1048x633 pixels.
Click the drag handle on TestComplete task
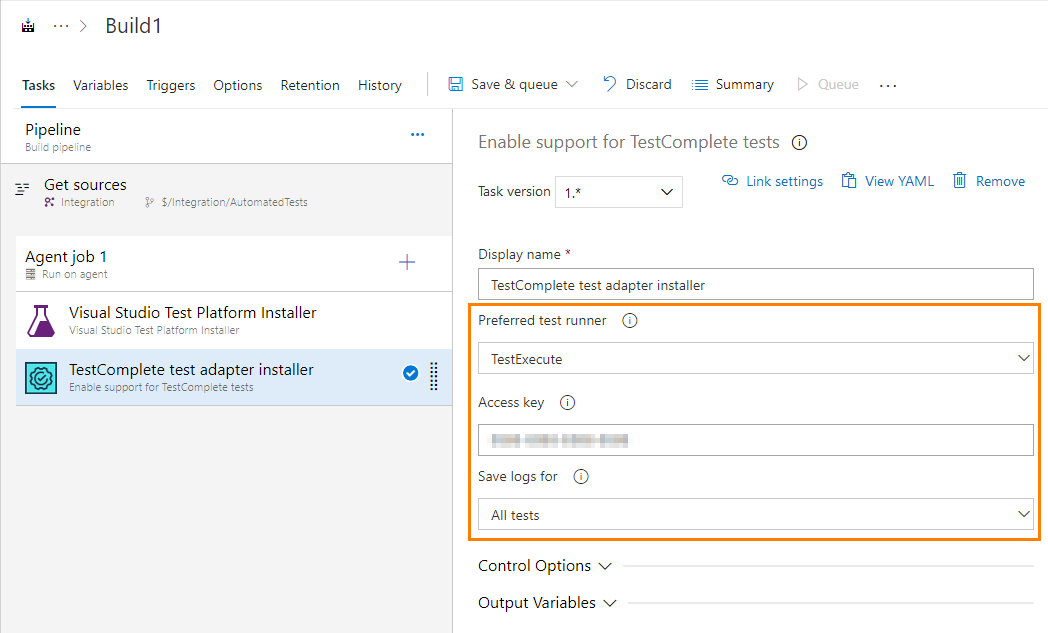434,376
